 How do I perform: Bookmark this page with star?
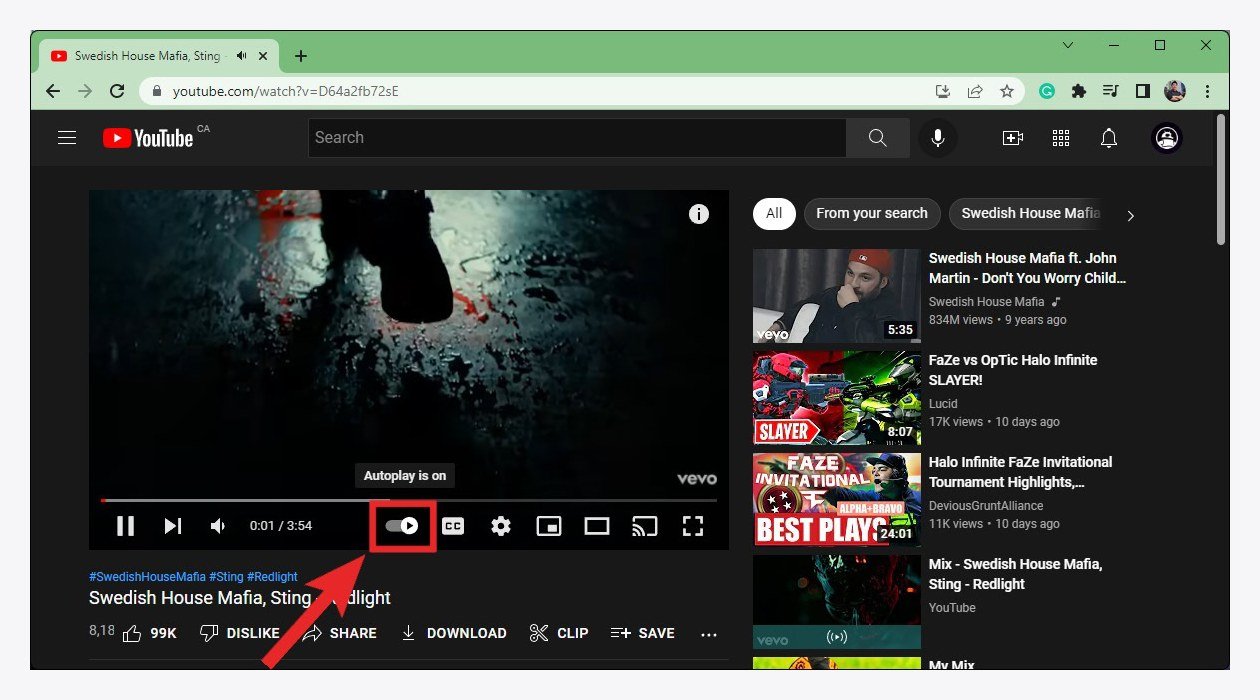click(x=1007, y=91)
